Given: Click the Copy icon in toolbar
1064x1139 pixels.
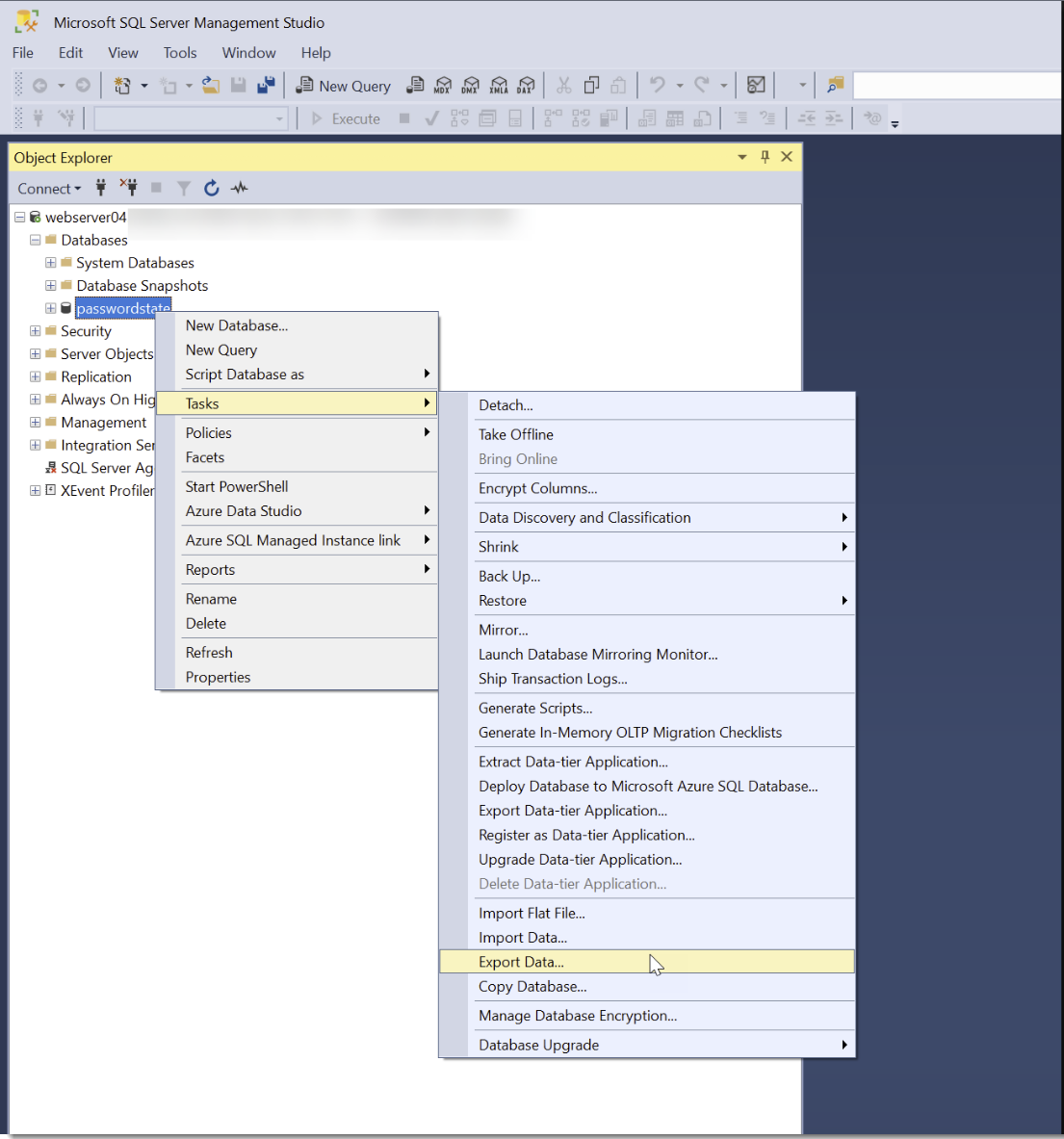Looking at the screenshot, I should point(591,86).
